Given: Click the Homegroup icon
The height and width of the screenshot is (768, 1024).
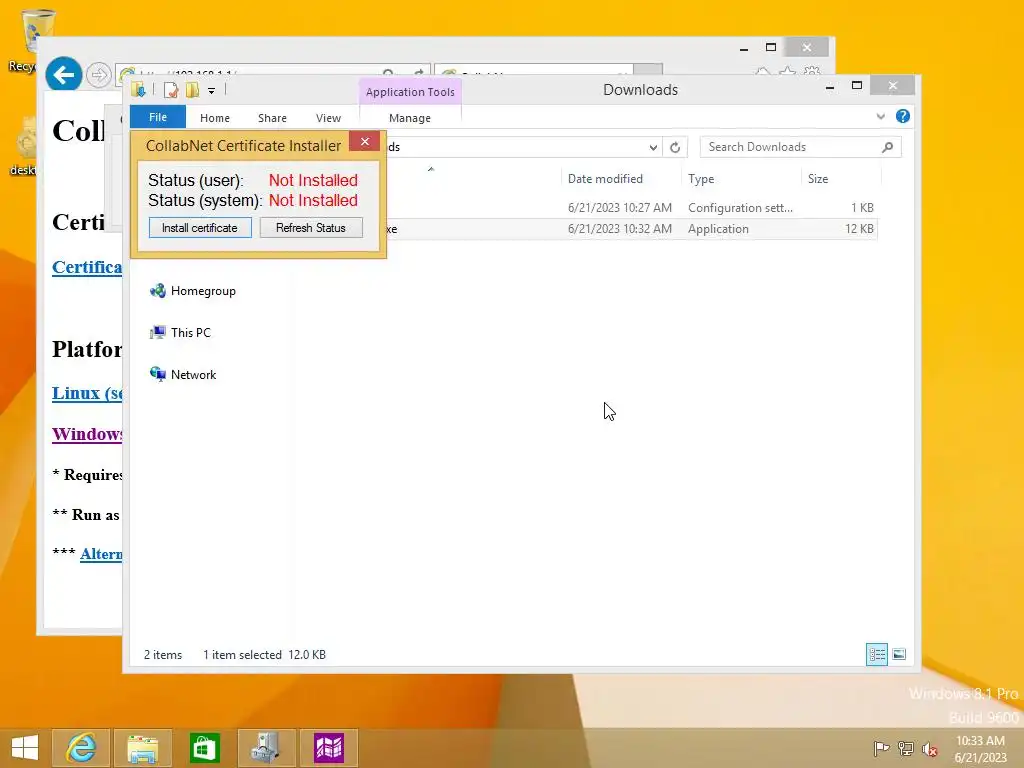Looking at the screenshot, I should [157, 291].
